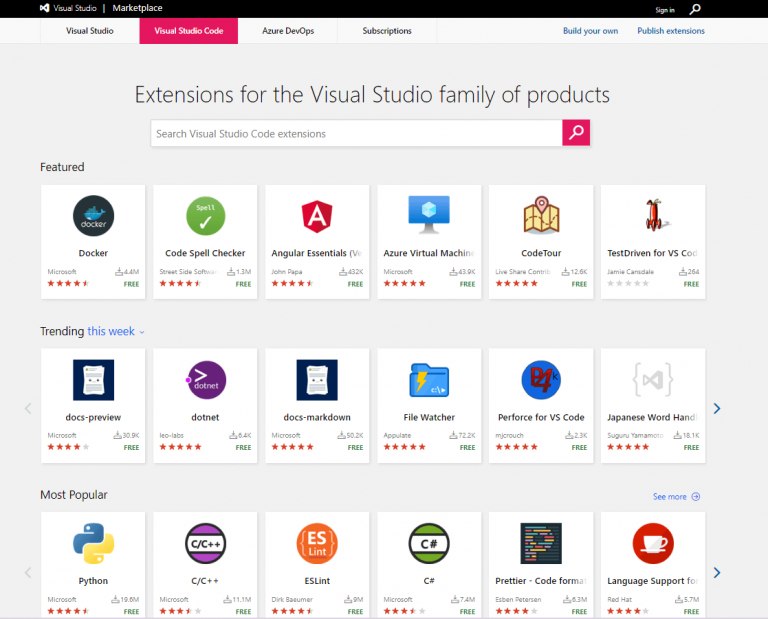768x619 pixels.
Task: Click the Red Hat publisher name
Action: coord(620,599)
